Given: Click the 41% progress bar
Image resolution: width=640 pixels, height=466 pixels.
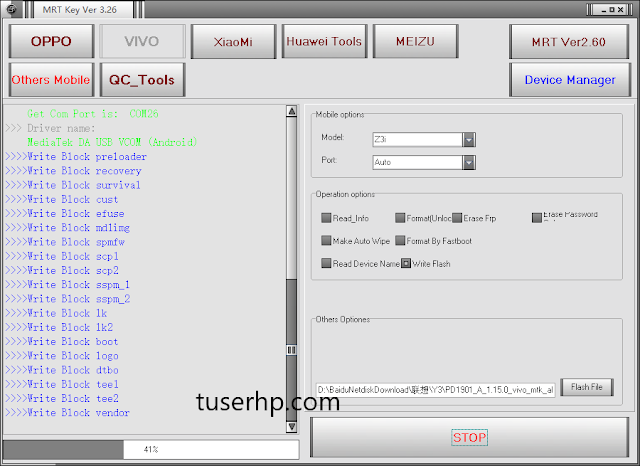Looking at the screenshot, I should point(151,449).
